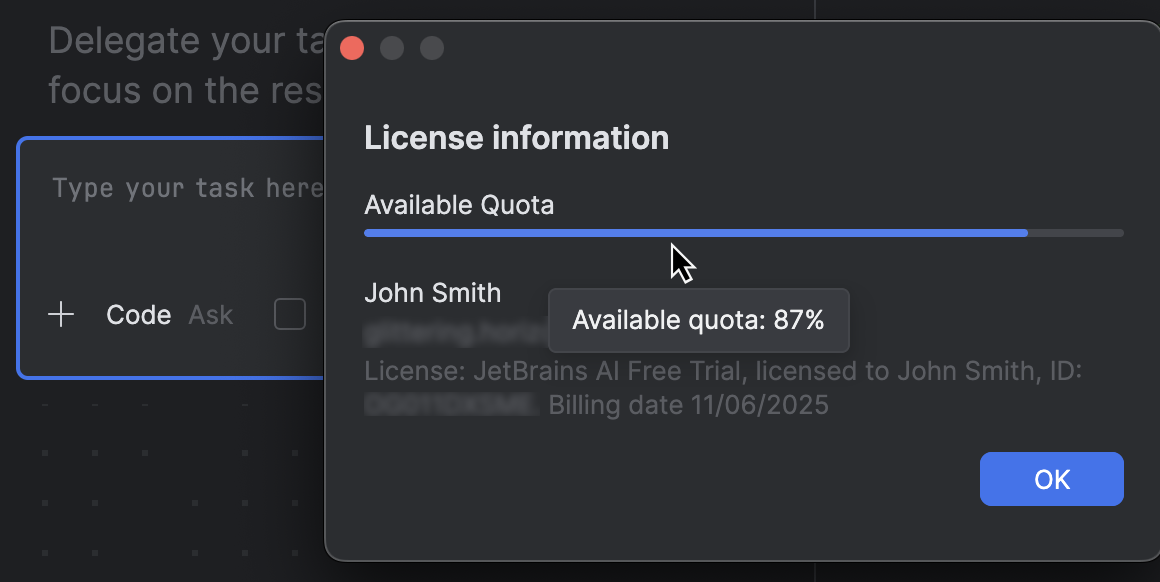
Task: Switch to Ask mode
Action: pyautogui.click(x=211, y=314)
